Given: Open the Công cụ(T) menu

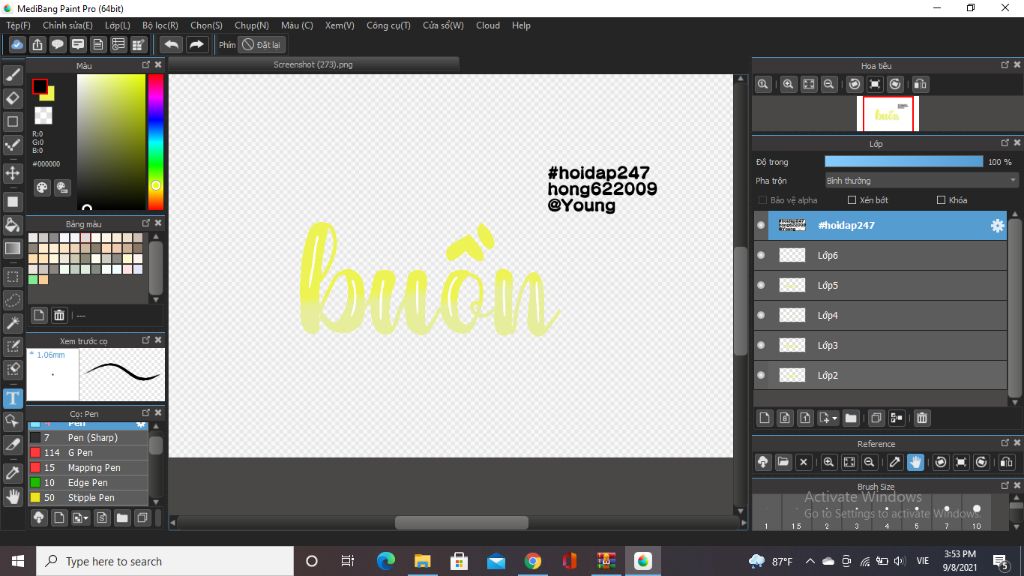Looking at the screenshot, I should 388,25.
